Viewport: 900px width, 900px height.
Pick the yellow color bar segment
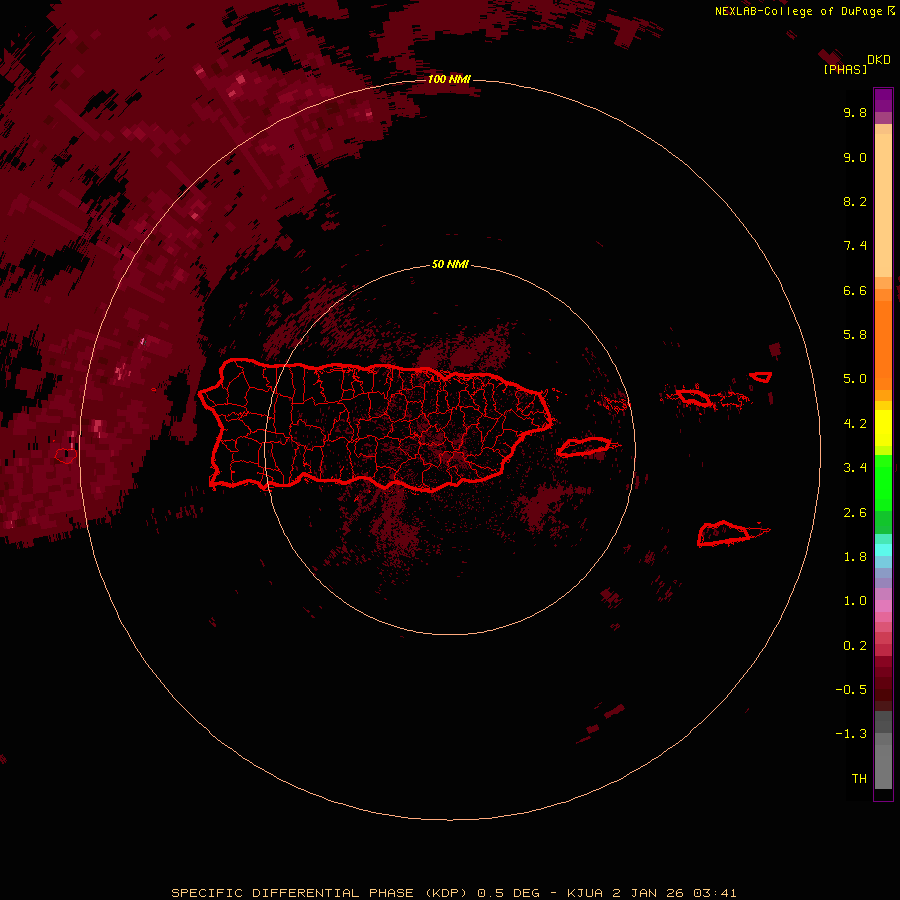883,428
